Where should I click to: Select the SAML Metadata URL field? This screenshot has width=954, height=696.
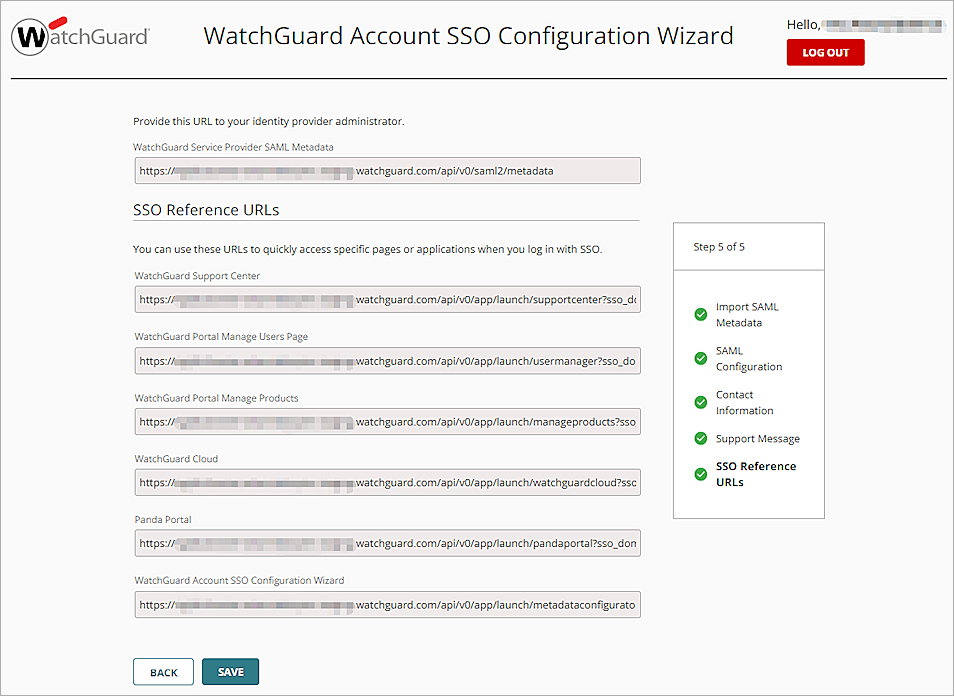pos(388,170)
